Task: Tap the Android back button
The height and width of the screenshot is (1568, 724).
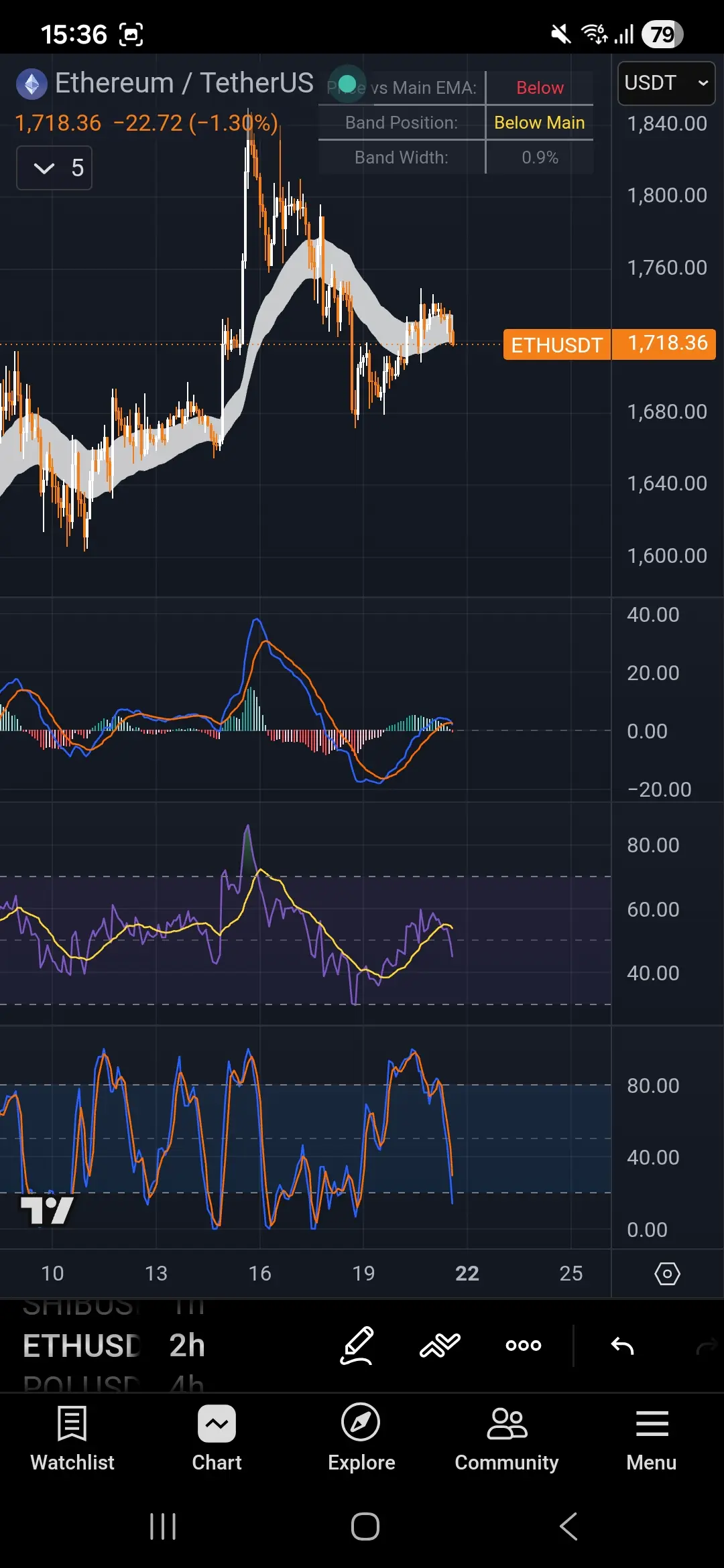Action: tap(568, 1526)
